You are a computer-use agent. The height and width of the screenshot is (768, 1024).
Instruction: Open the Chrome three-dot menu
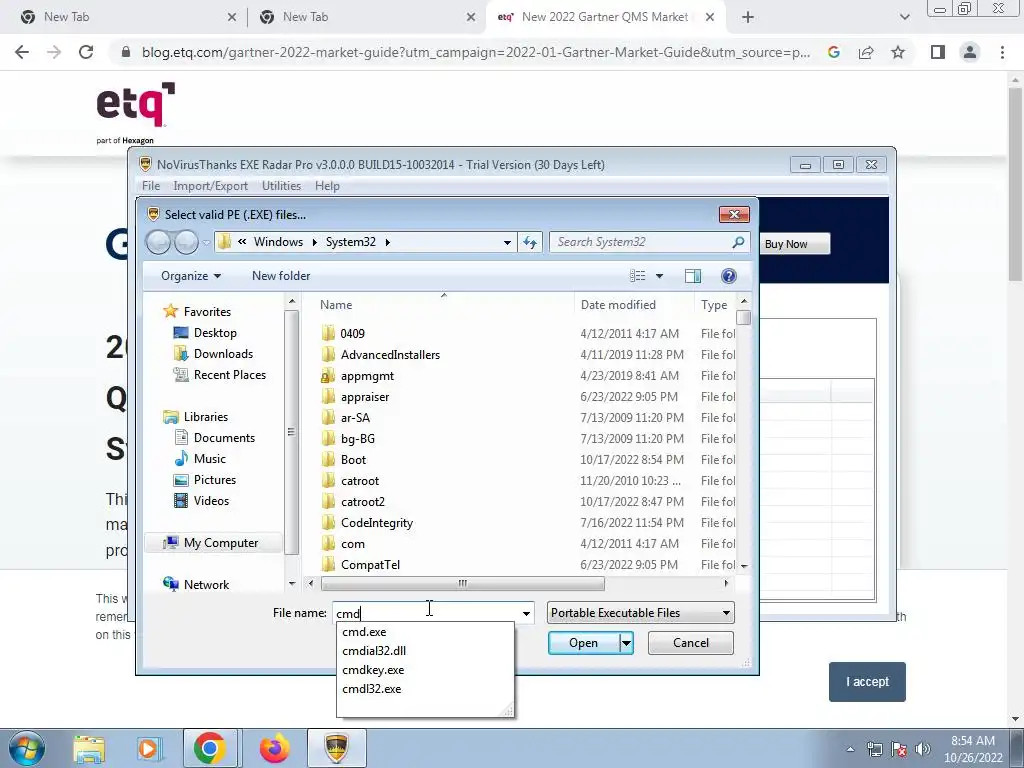click(1002, 52)
